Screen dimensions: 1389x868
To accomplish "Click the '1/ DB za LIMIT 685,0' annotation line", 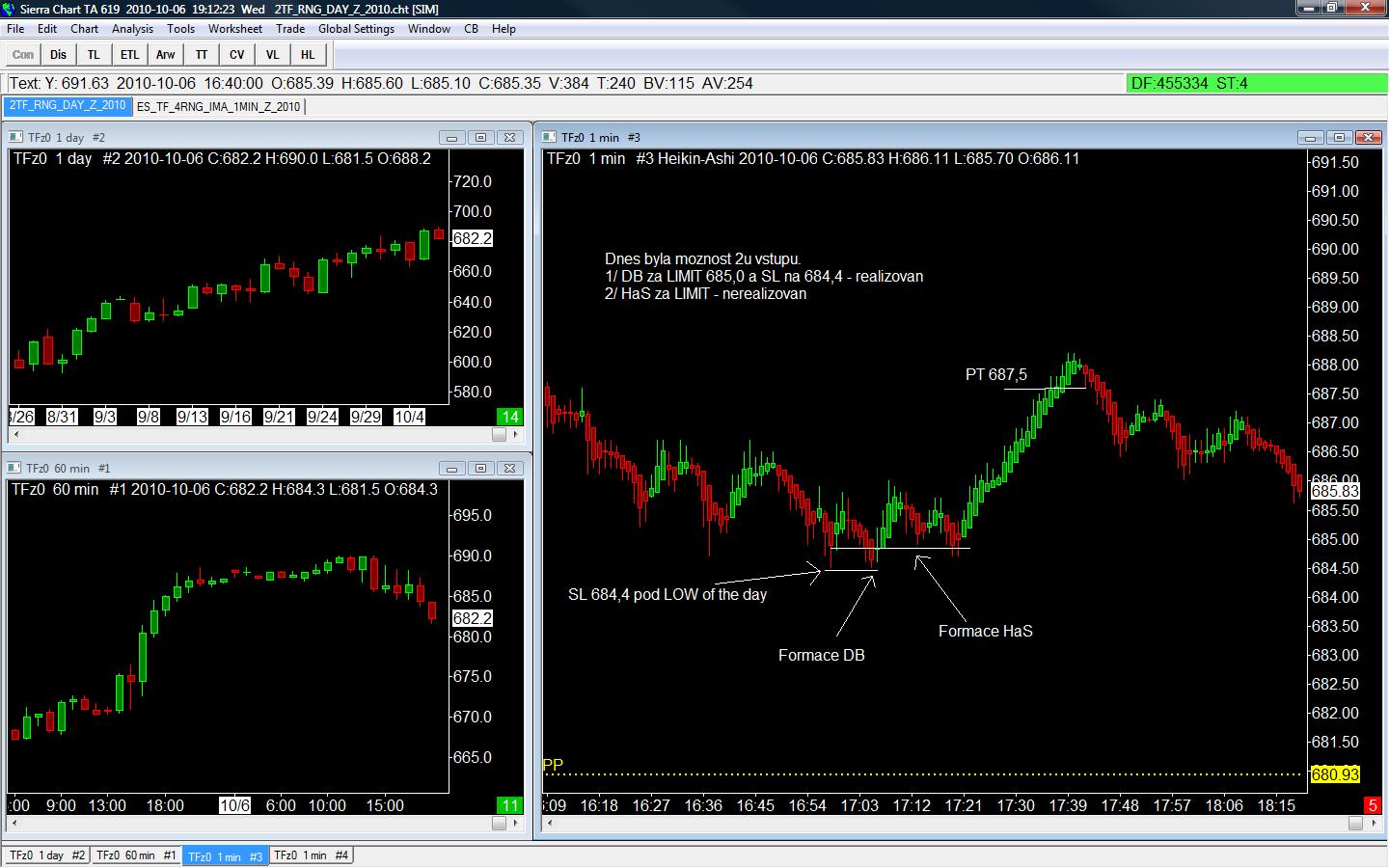I will [764, 276].
